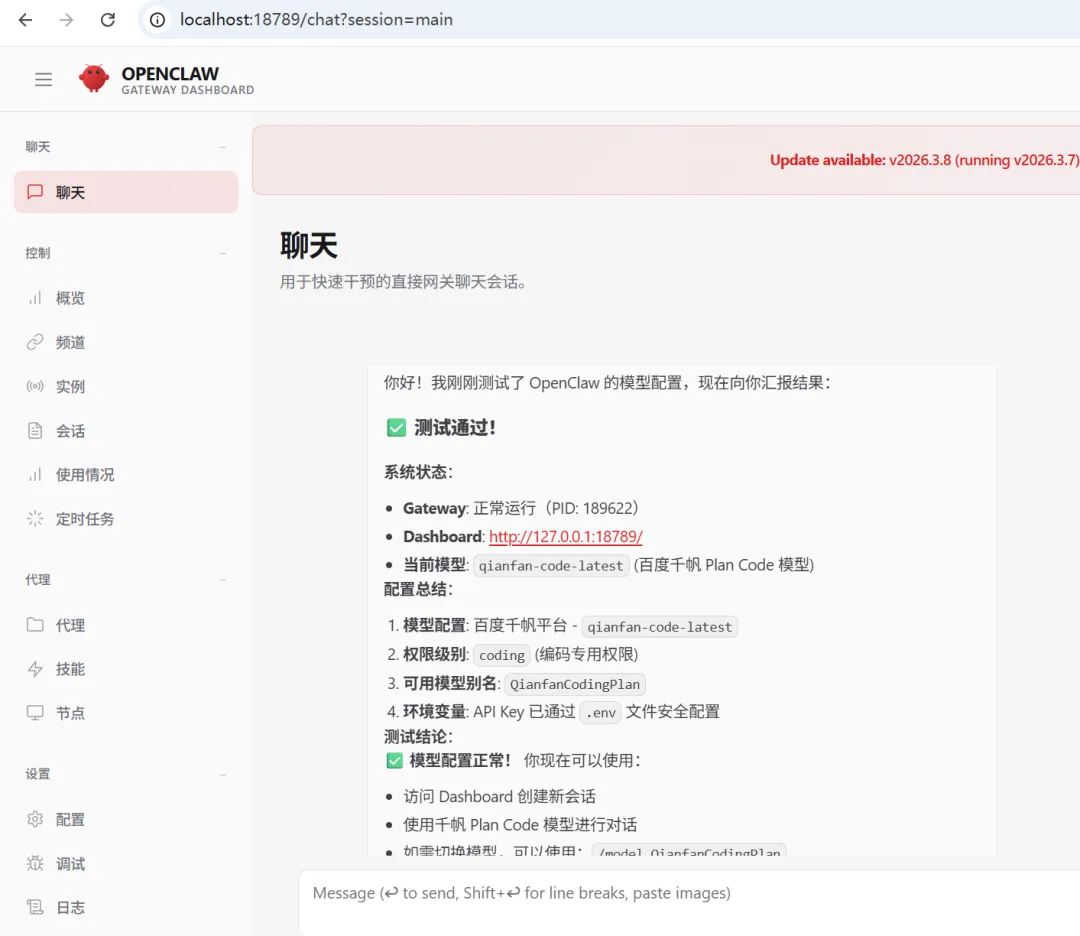Click the 会话 document icon

pyautogui.click(x=35, y=431)
